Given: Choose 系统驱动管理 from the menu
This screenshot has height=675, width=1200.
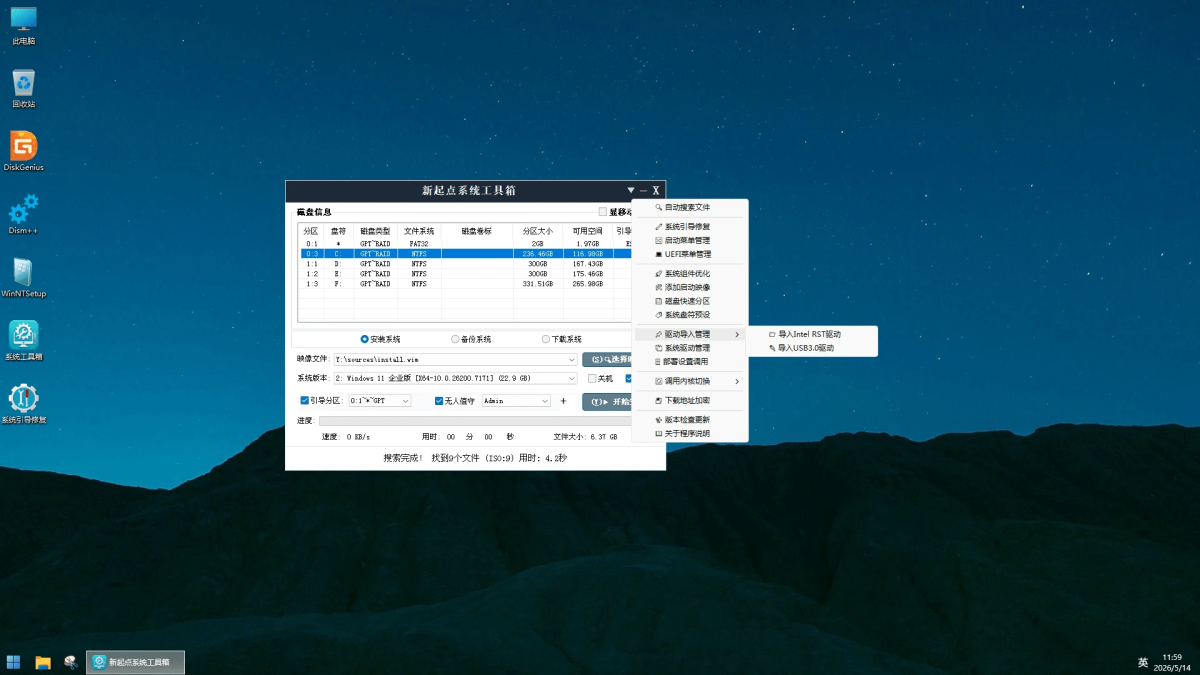Looking at the screenshot, I should (690, 348).
